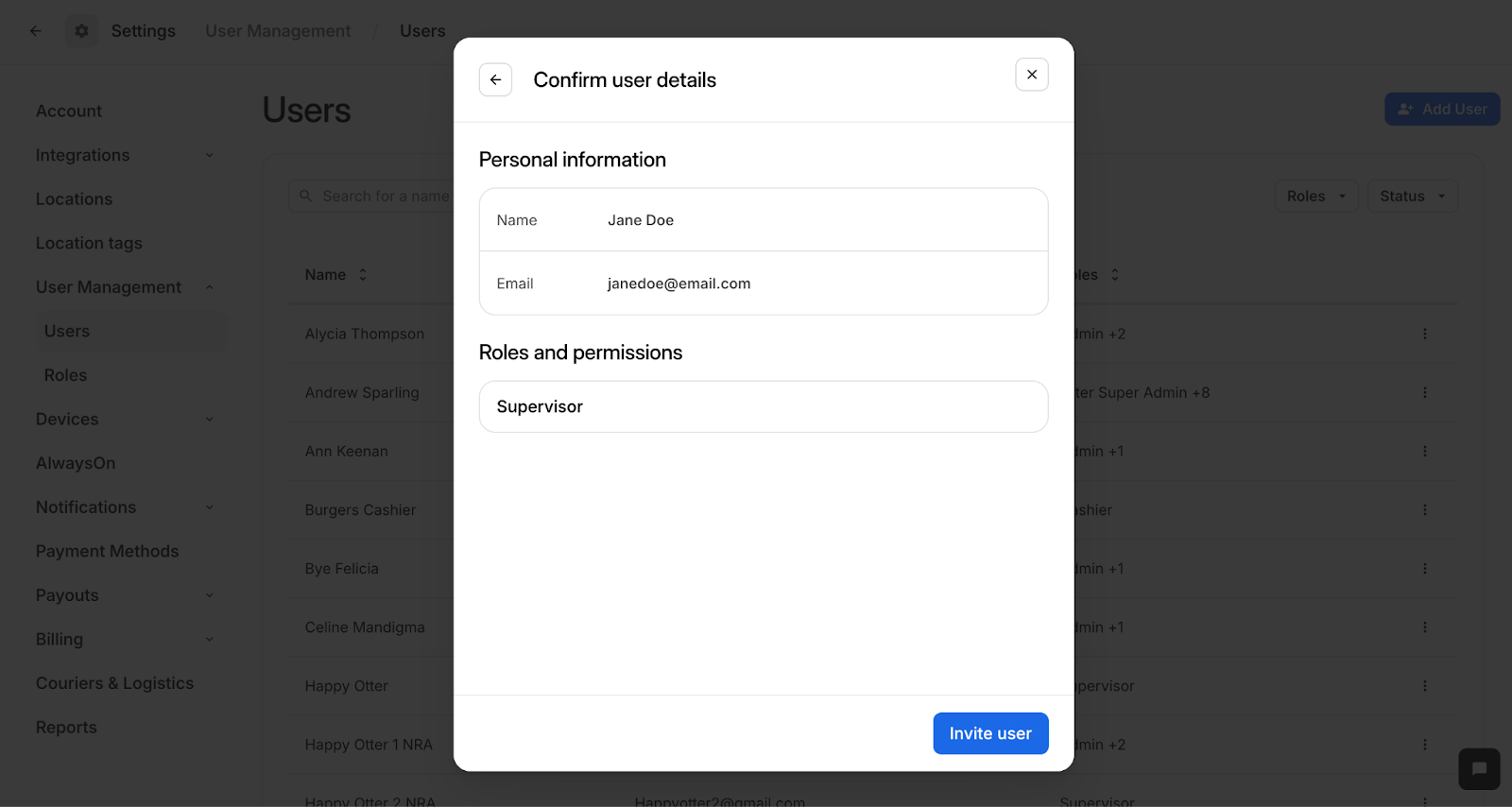This screenshot has width=1512, height=807.
Task: Open Payment Methods in the sidebar
Action: (x=107, y=551)
